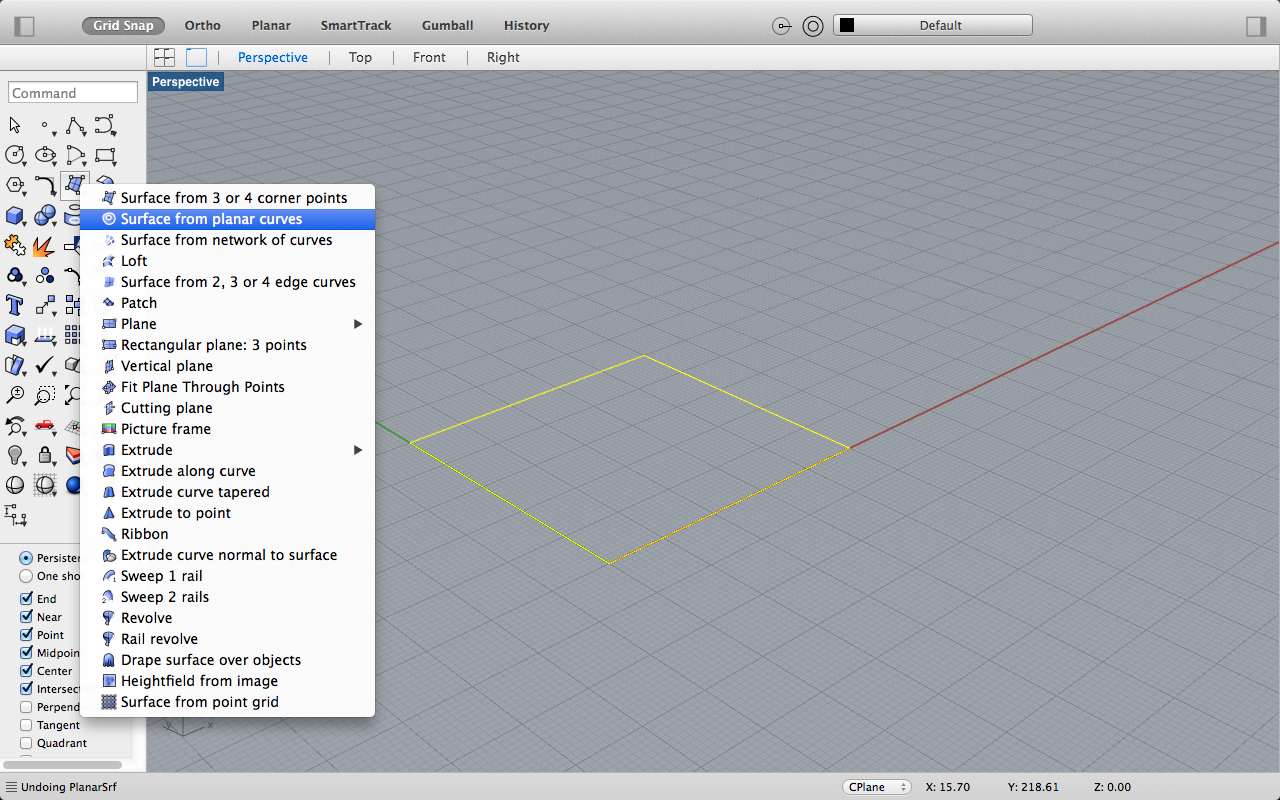Image resolution: width=1280 pixels, height=800 pixels.
Task: Choose the Fillet curves tool
Action: (45, 185)
